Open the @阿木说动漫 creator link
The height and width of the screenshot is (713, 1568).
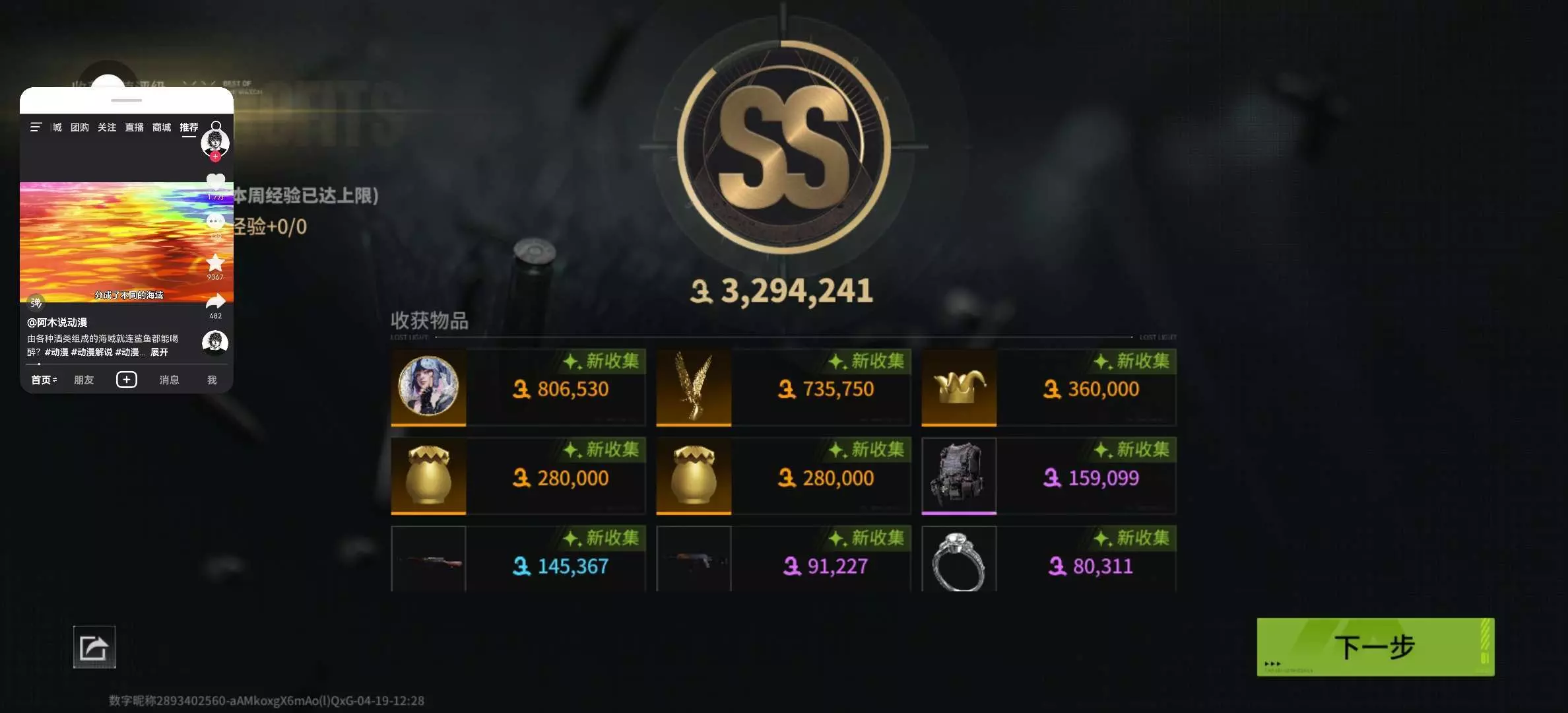[57, 322]
